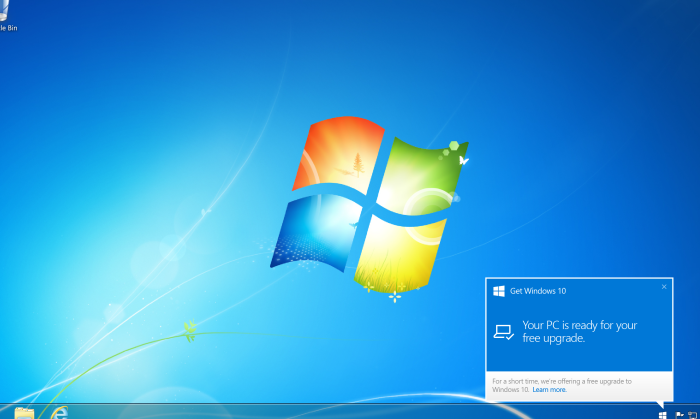This screenshot has height=419, width=700.
Task: Click the "Get Windows 10" title text
Action: click(538, 291)
